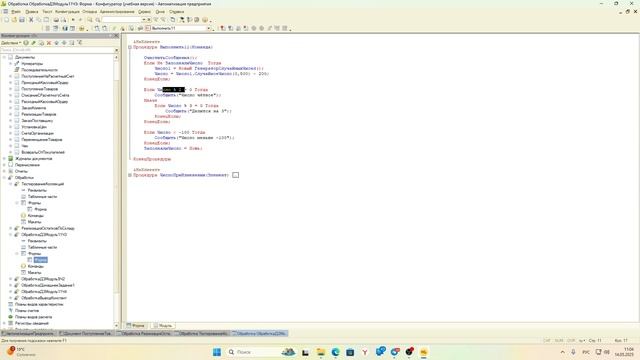This screenshot has width=640, height=360.
Task: Click the move down arrow in tree toolbar
Action: (x=64, y=42)
